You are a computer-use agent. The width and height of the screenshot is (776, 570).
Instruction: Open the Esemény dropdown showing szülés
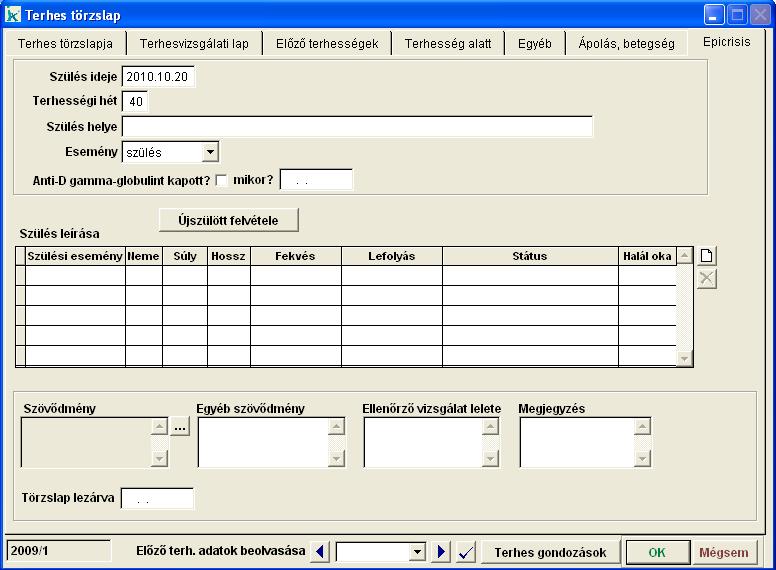coord(210,152)
